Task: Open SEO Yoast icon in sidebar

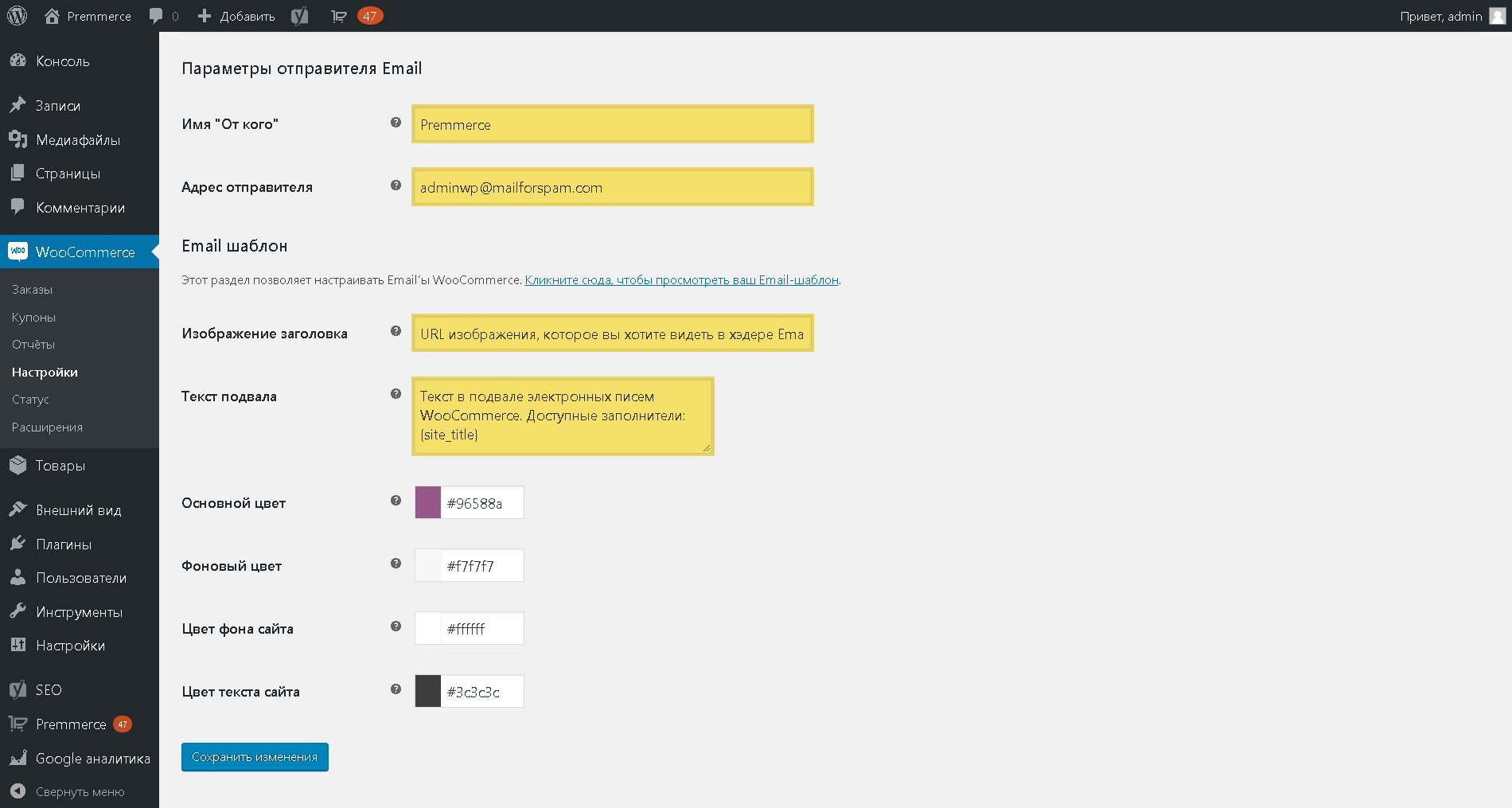Action: click(18, 689)
